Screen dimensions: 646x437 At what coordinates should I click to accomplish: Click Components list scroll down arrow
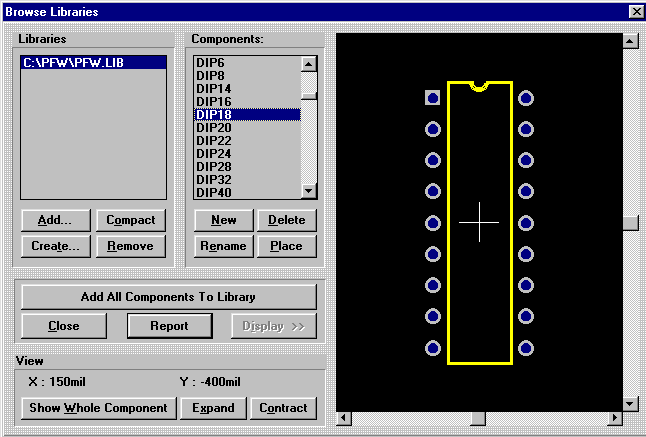click(x=309, y=191)
